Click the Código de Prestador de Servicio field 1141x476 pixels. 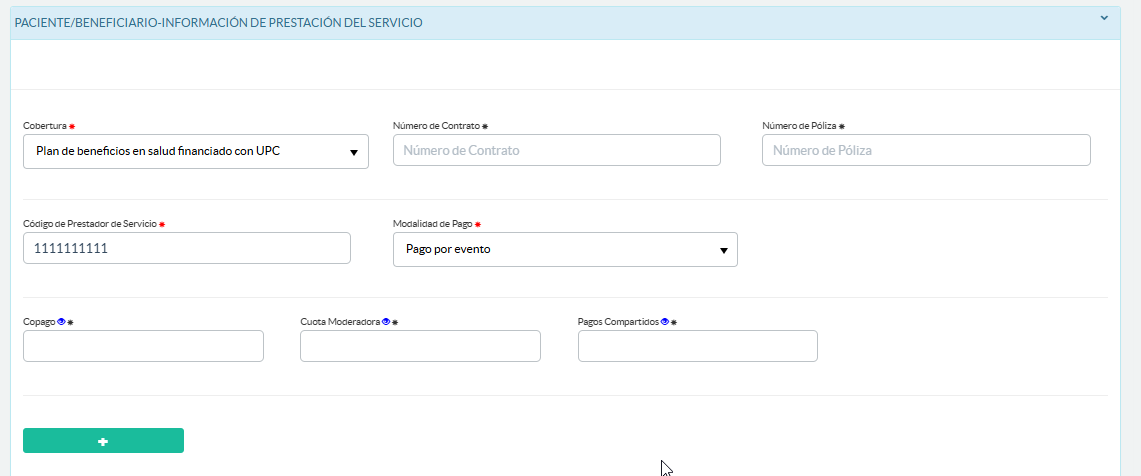pos(187,248)
